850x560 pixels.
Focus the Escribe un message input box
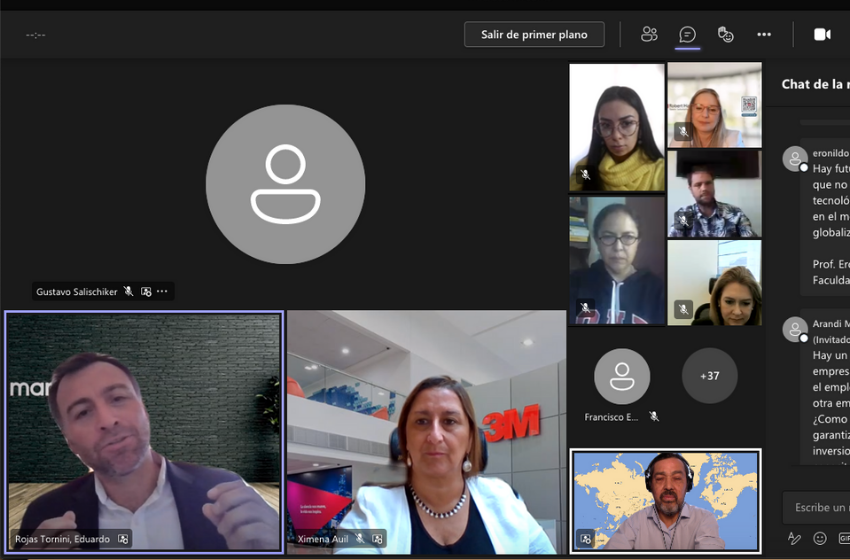816,507
